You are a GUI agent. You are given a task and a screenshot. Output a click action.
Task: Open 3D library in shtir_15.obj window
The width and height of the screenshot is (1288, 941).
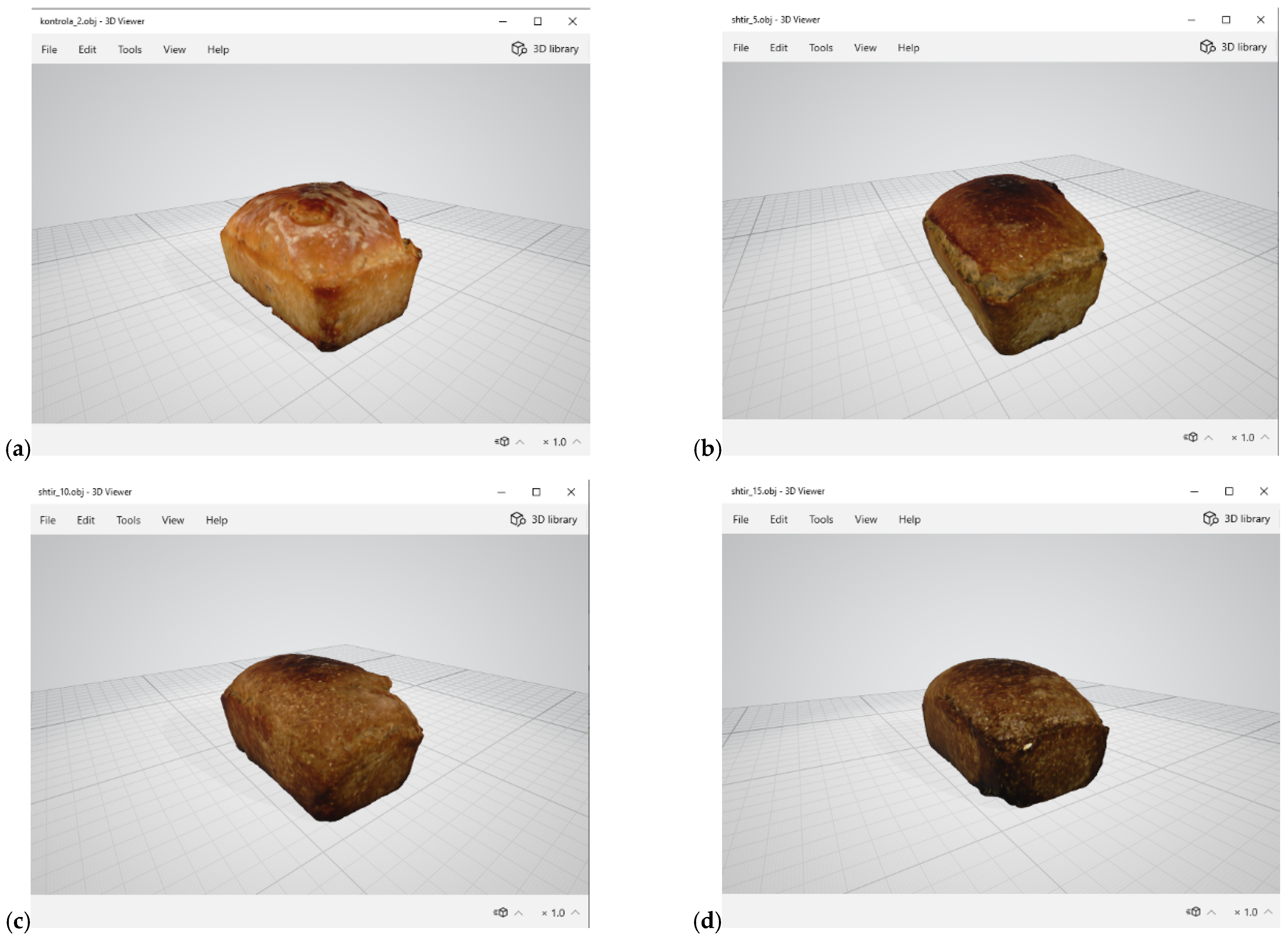[1236, 519]
